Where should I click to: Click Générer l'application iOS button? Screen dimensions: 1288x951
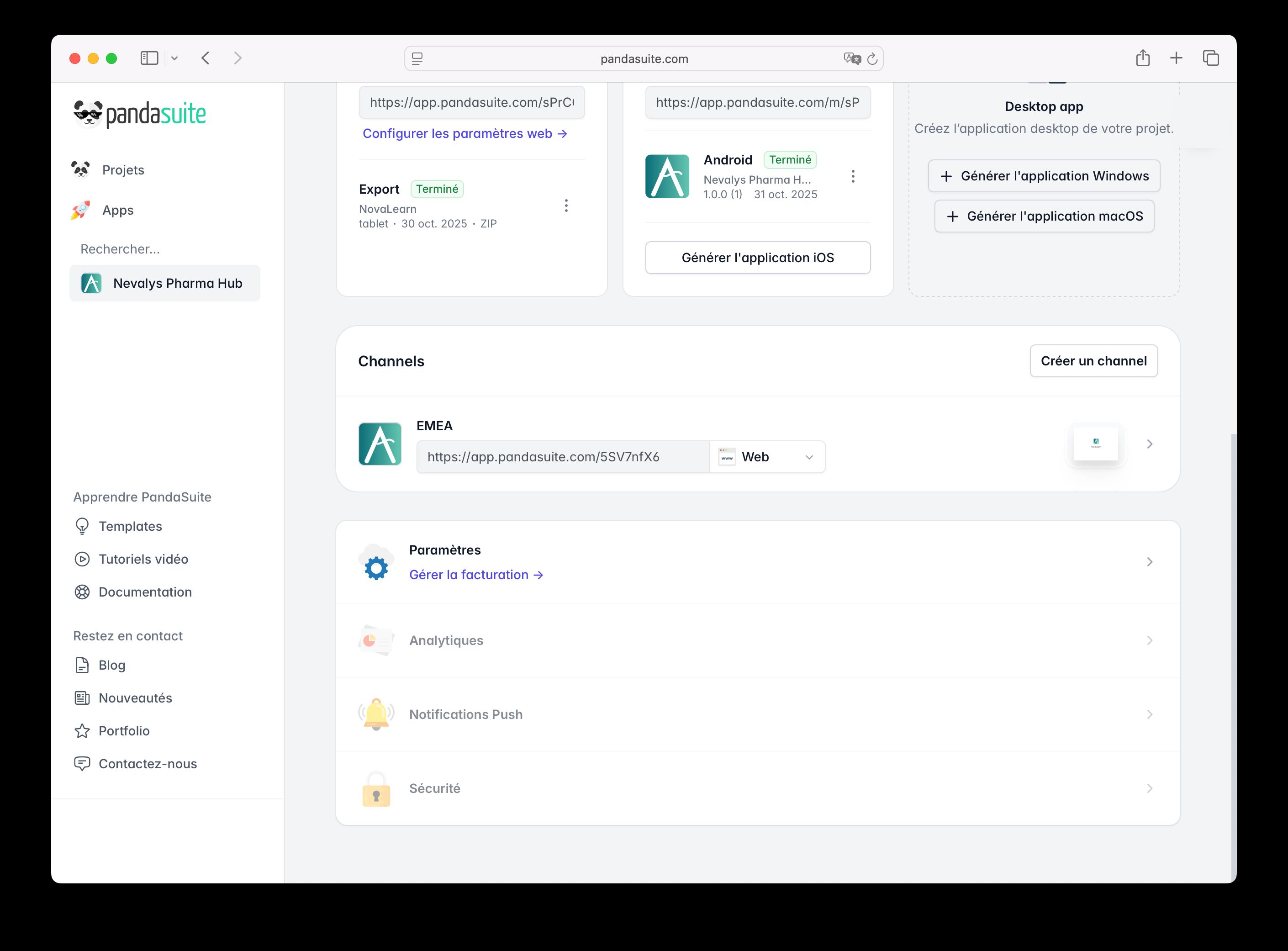pos(757,258)
